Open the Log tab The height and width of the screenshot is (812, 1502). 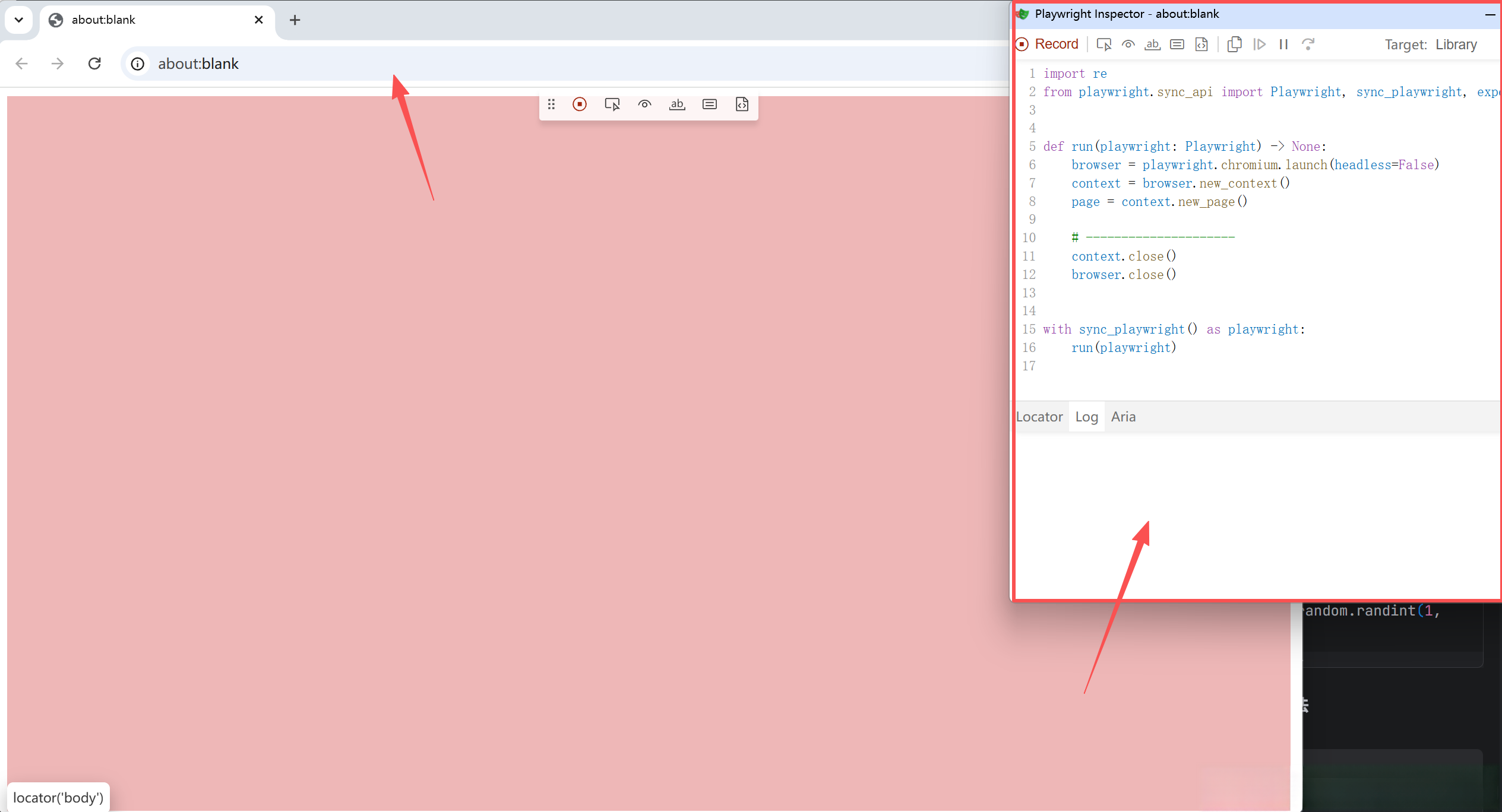[1086, 417]
